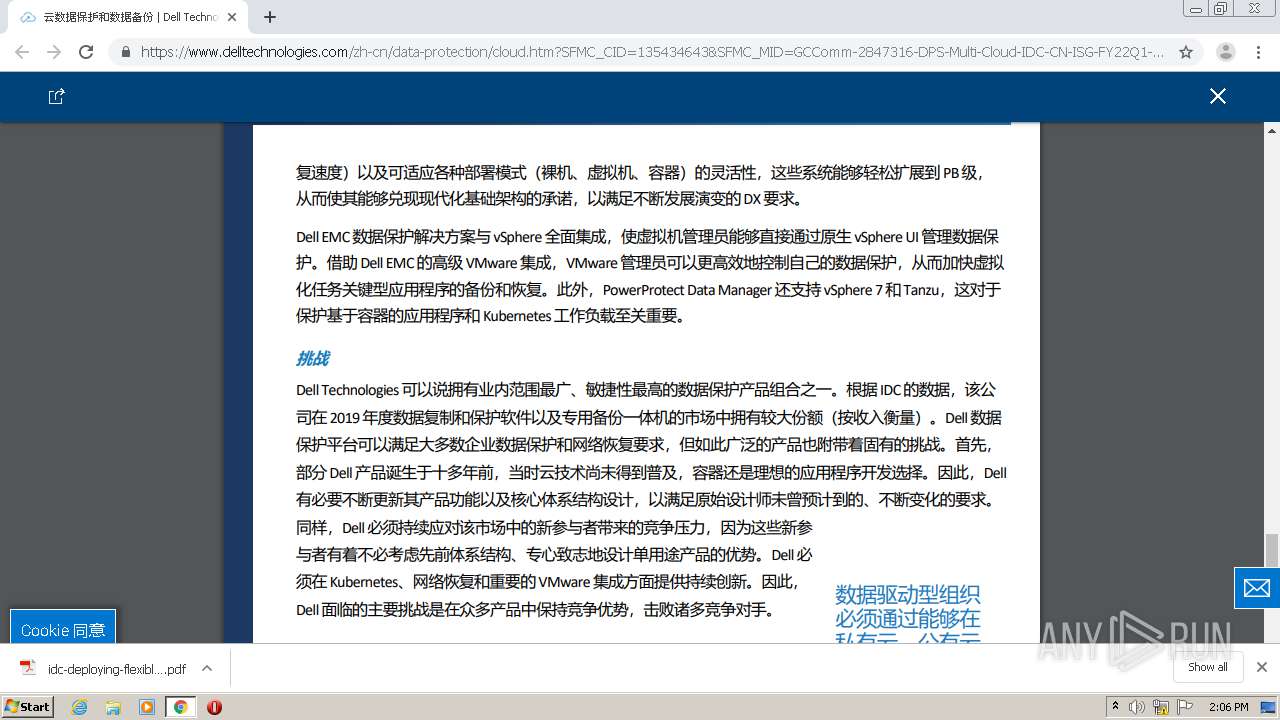Bookmark this page with the star
Screen dimensions: 1280x720
(1186, 52)
